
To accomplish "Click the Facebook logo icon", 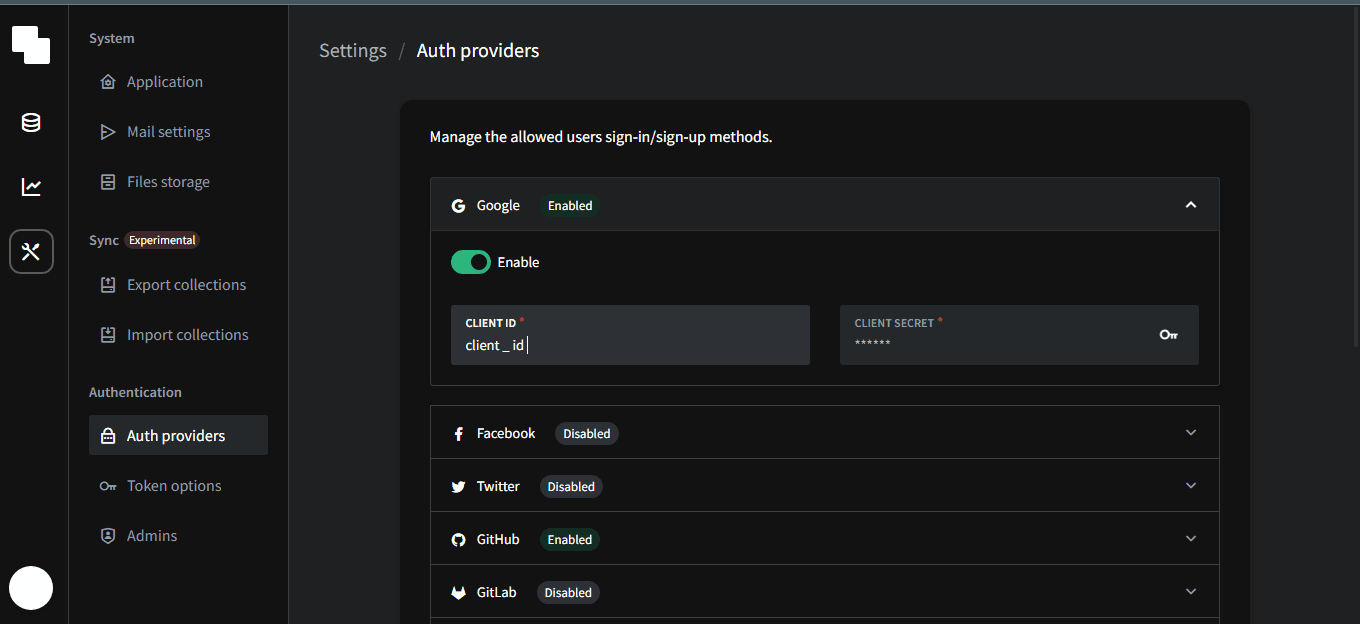I will (x=458, y=434).
